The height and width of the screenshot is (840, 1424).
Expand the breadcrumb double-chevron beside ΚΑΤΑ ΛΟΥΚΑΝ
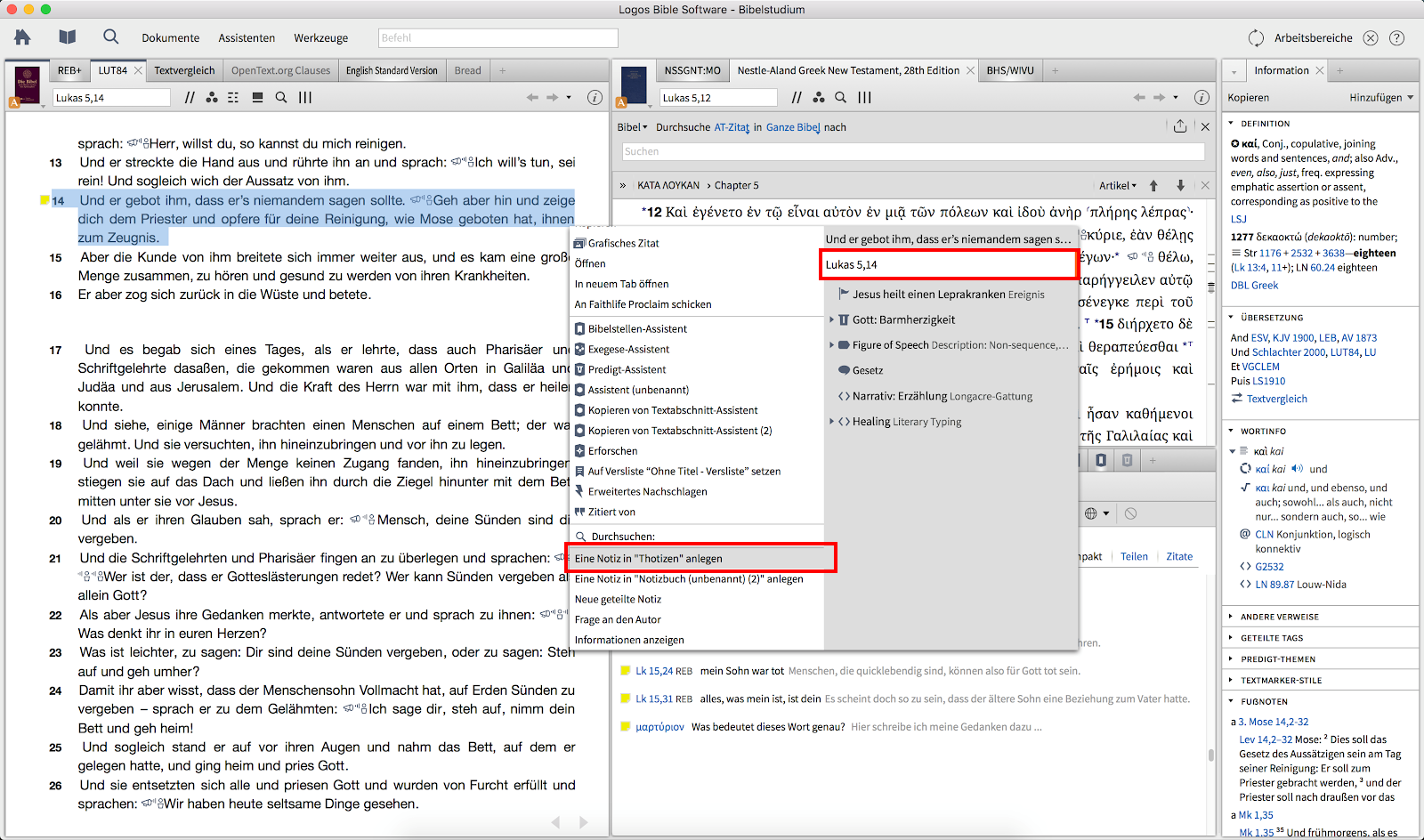(x=623, y=185)
